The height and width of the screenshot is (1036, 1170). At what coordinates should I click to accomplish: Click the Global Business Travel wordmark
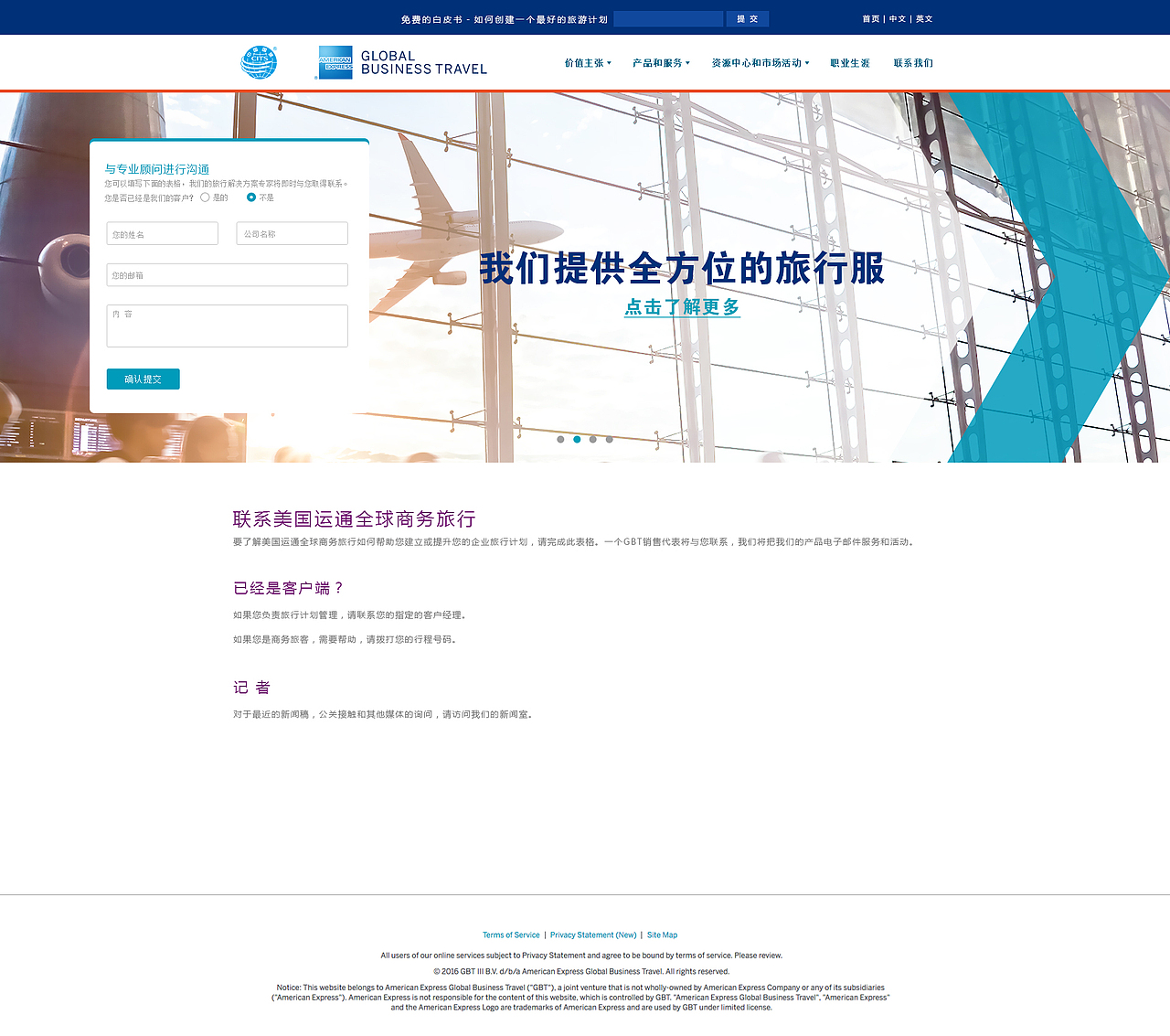[x=424, y=62]
